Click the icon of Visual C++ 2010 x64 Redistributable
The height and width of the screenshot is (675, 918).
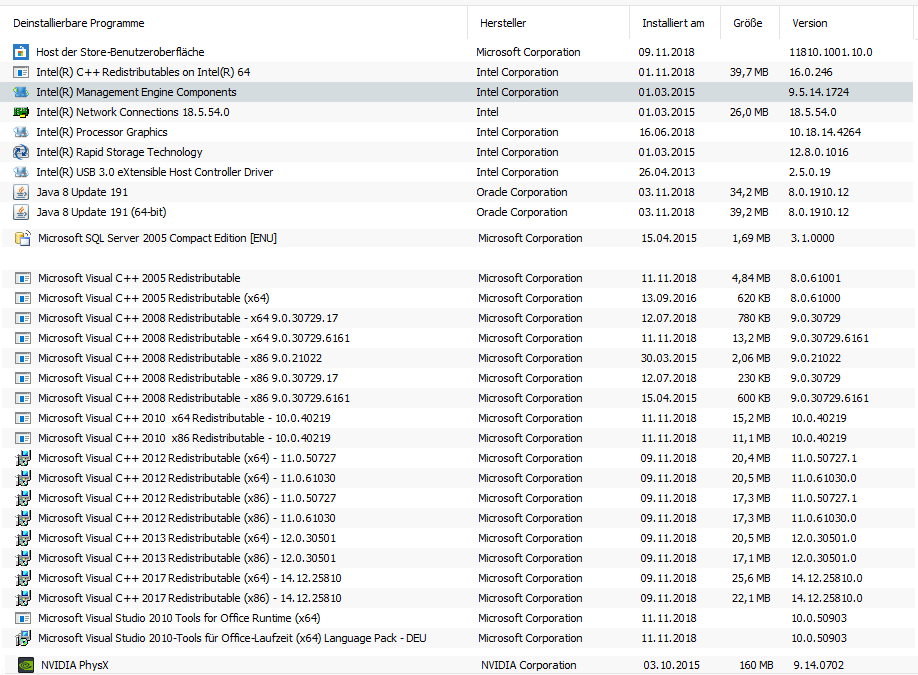(23, 419)
